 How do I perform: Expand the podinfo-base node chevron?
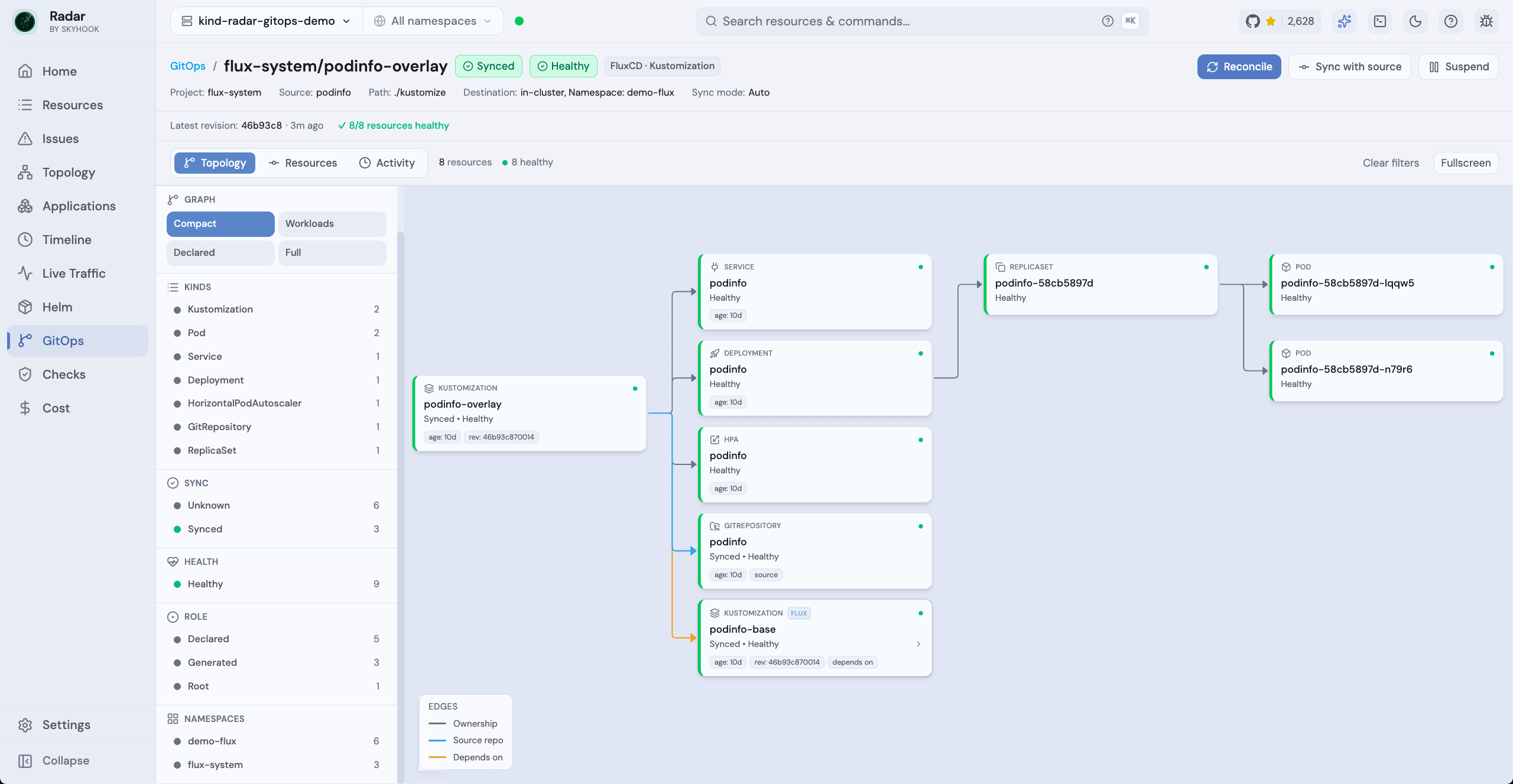tap(918, 645)
